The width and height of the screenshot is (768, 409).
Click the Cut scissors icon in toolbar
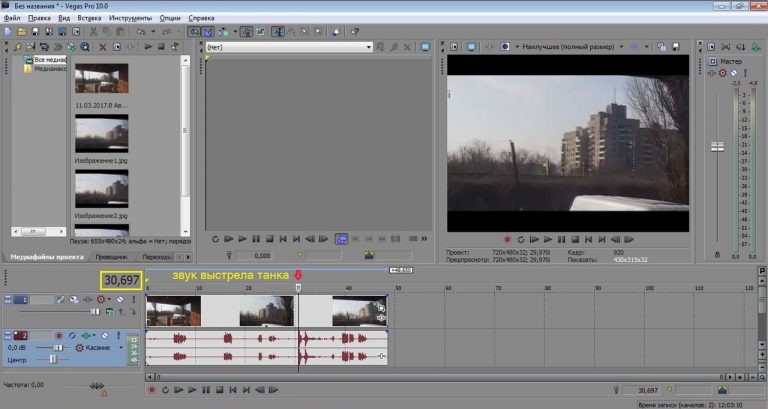[x=94, y=32]
